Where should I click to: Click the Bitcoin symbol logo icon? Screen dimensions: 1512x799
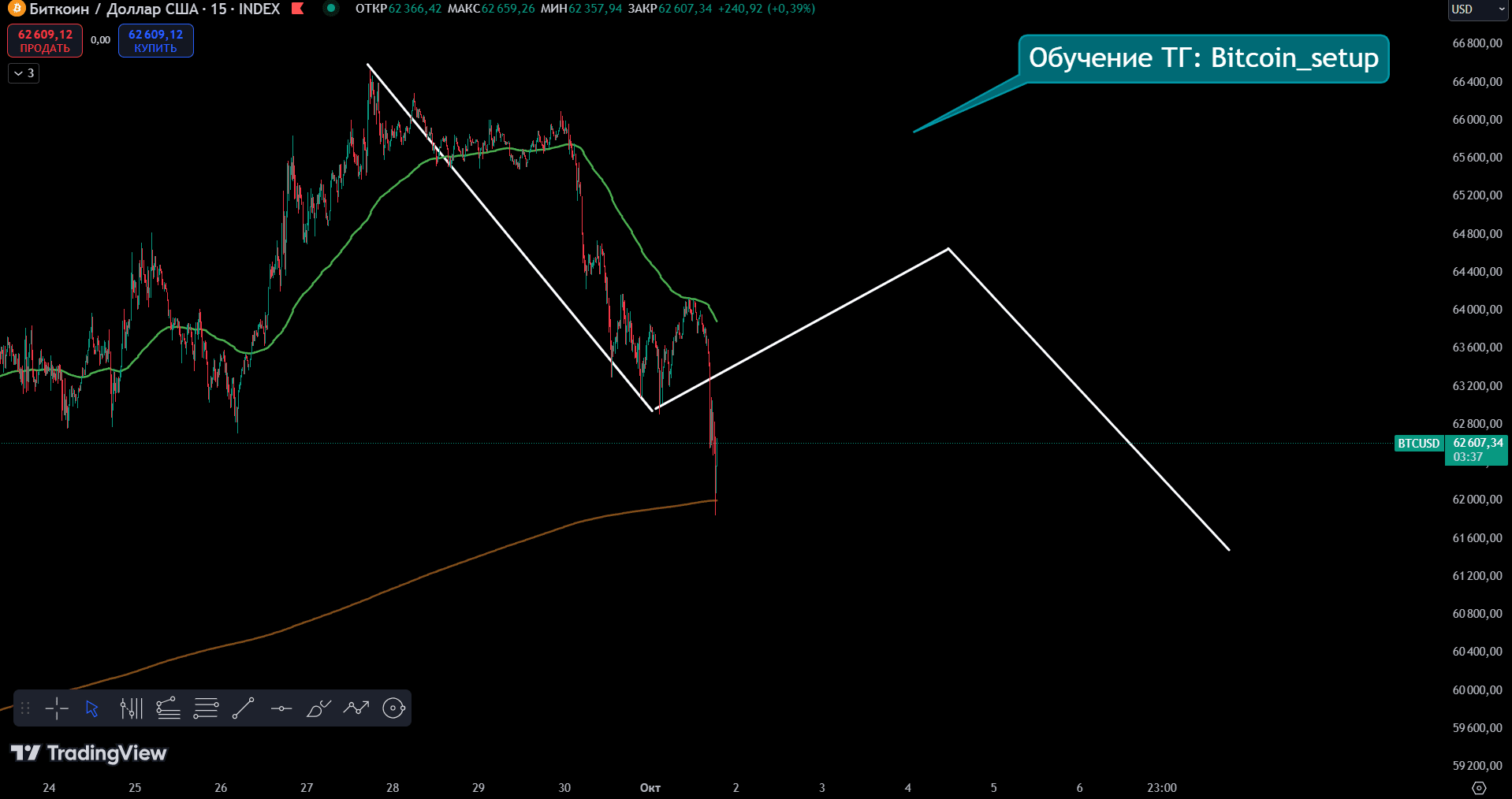click(15, 9)
